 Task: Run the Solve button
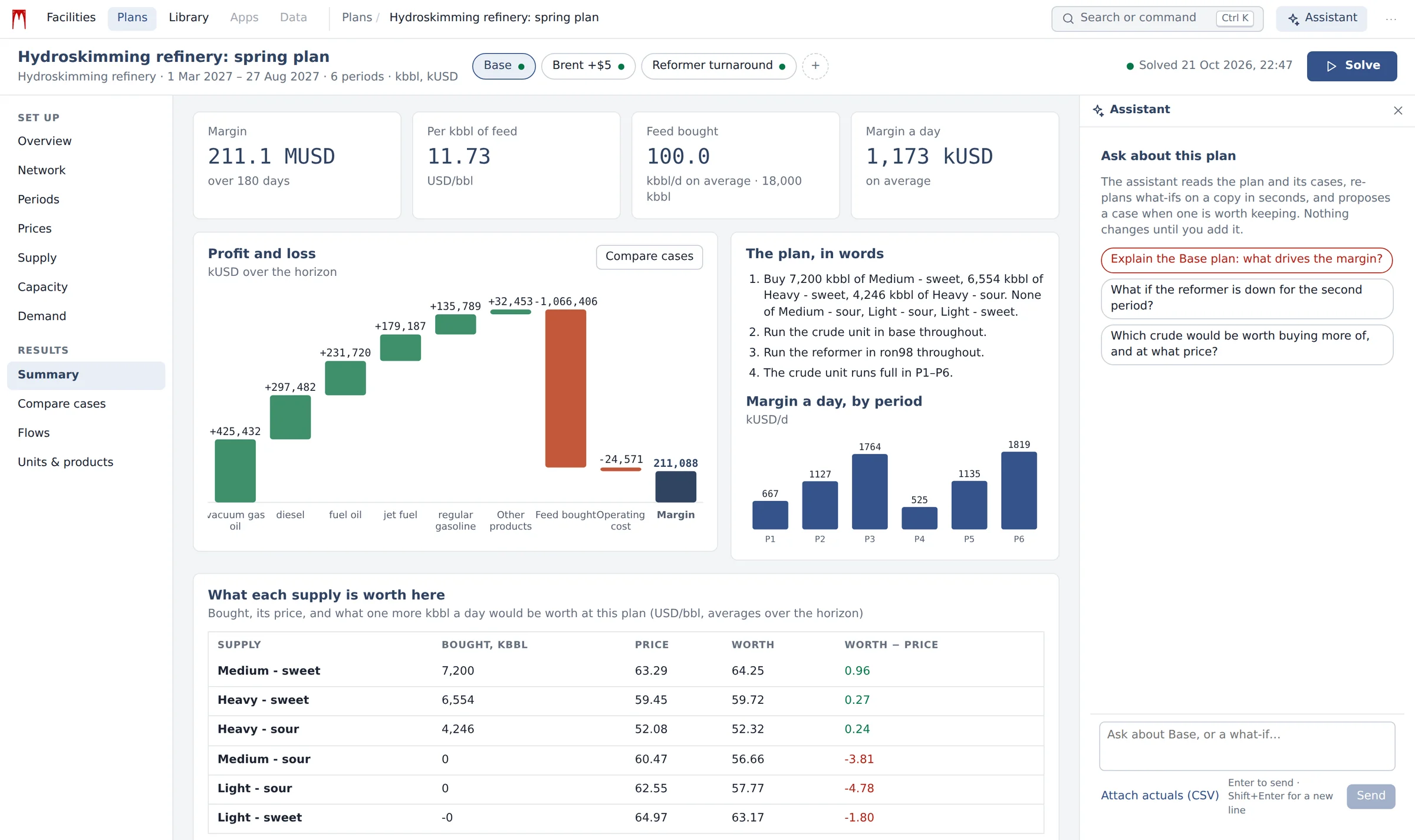(1352, 66)
